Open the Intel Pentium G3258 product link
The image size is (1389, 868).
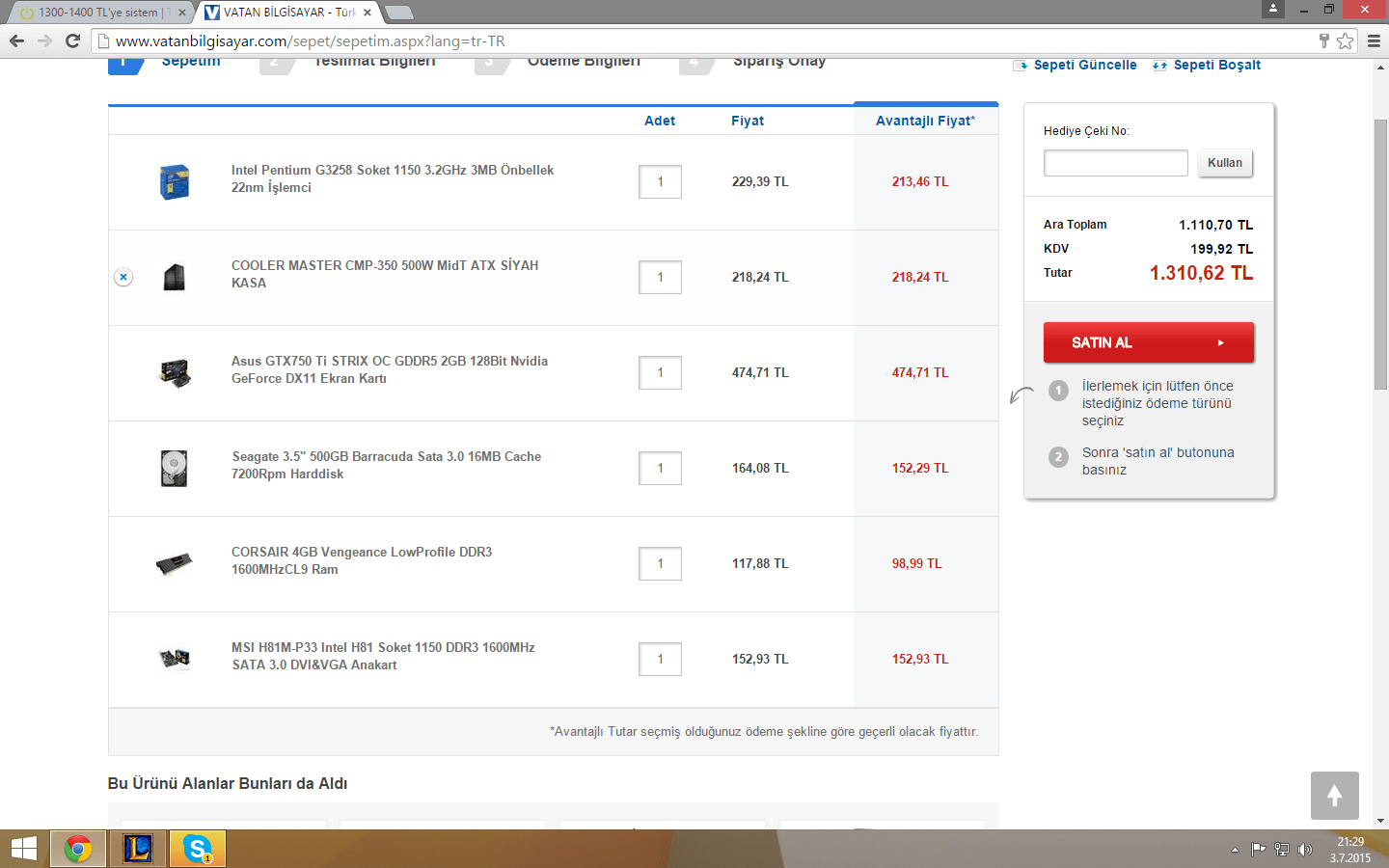pyautogui.click(x=393, y=178)
